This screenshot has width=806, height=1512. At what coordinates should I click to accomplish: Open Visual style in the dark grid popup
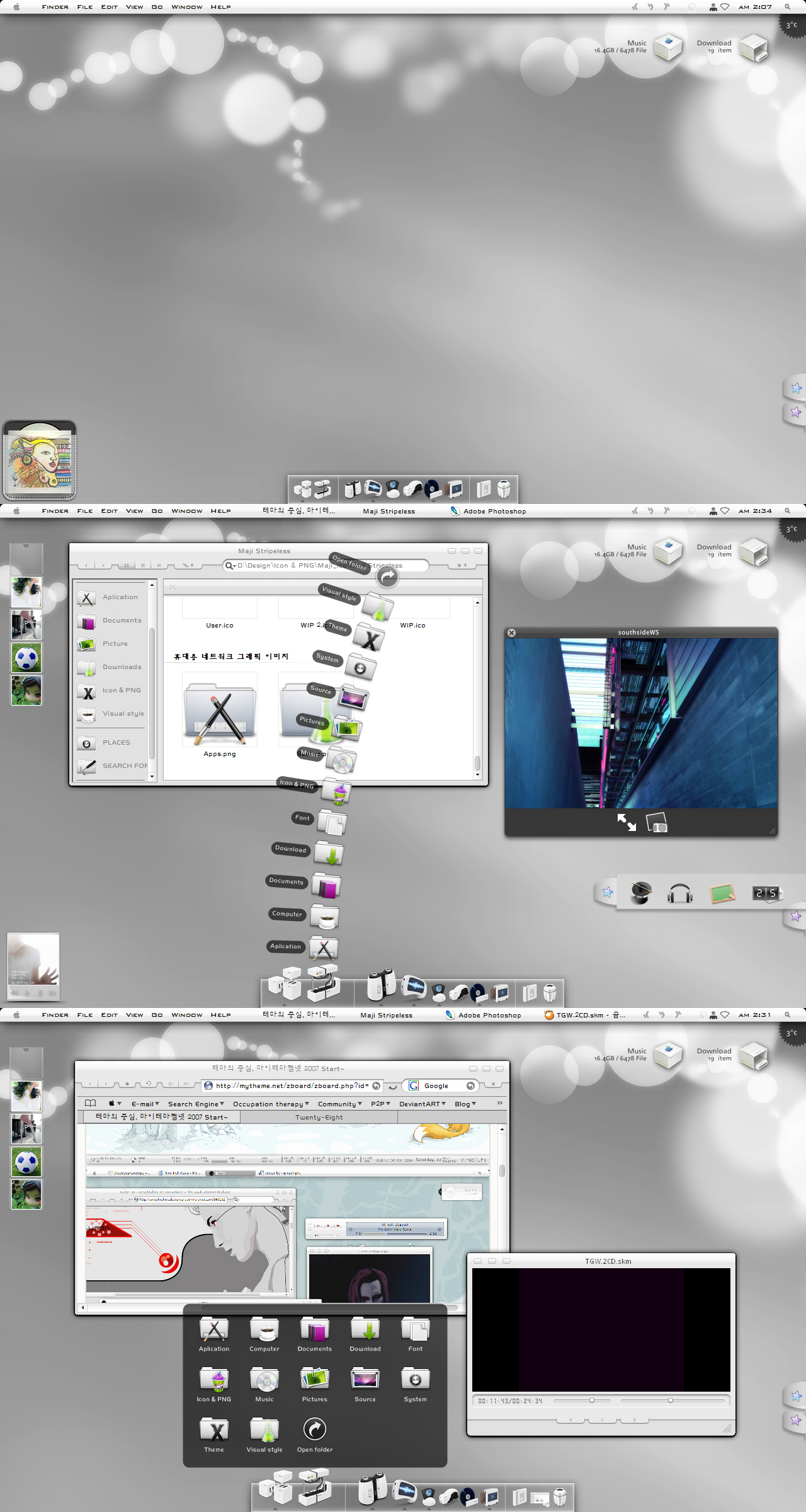[264, 1435]
